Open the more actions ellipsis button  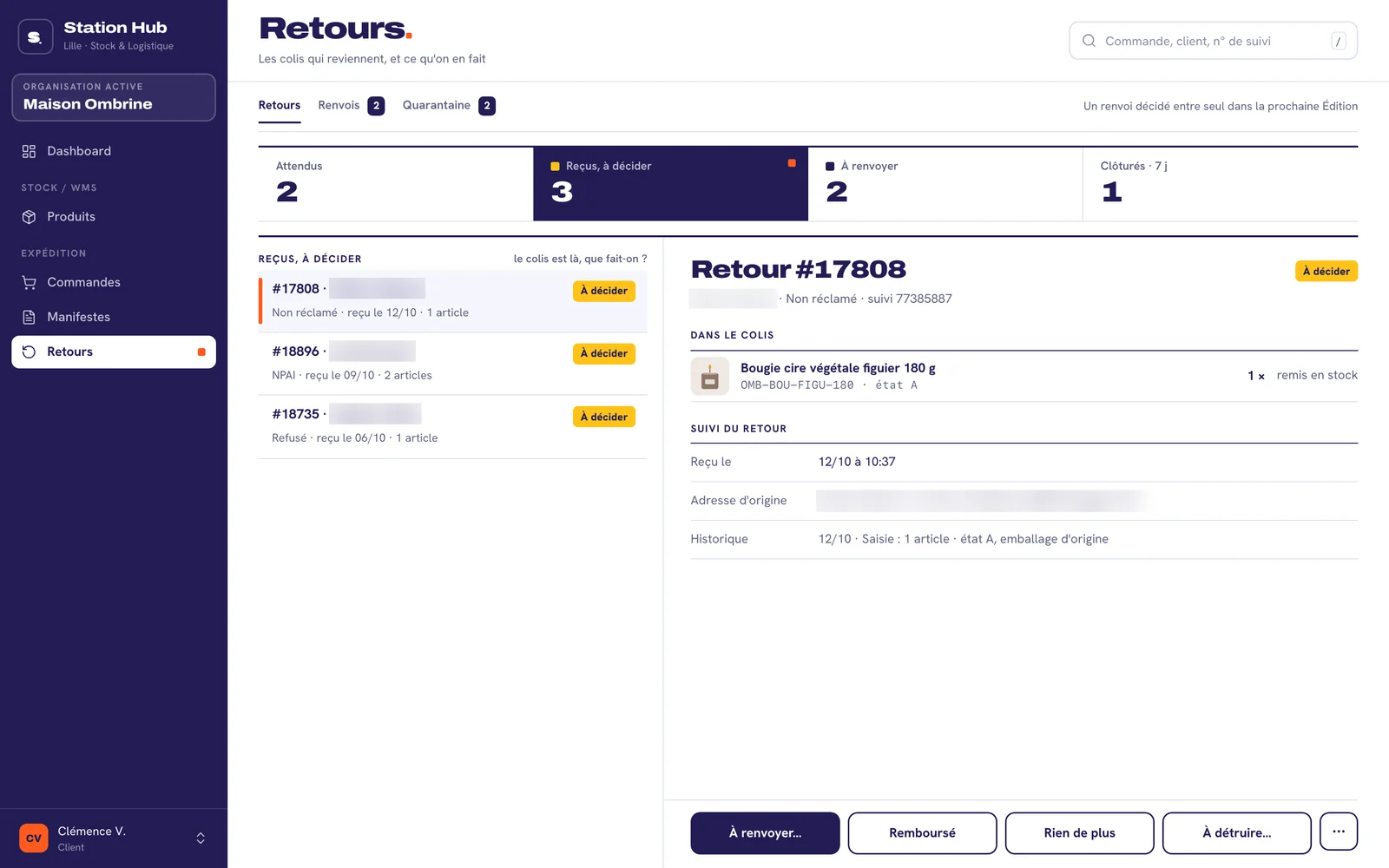(1339, 832)
